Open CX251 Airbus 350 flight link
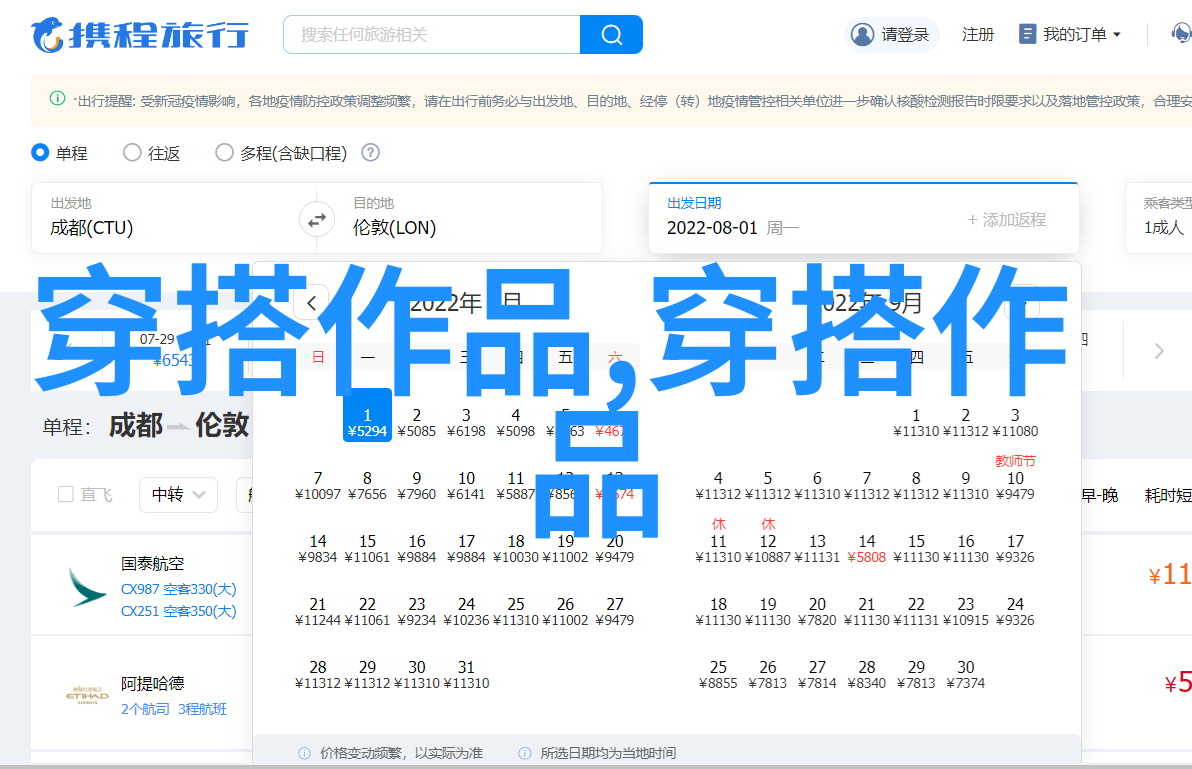1192x769 pixels. click(179, 611)
